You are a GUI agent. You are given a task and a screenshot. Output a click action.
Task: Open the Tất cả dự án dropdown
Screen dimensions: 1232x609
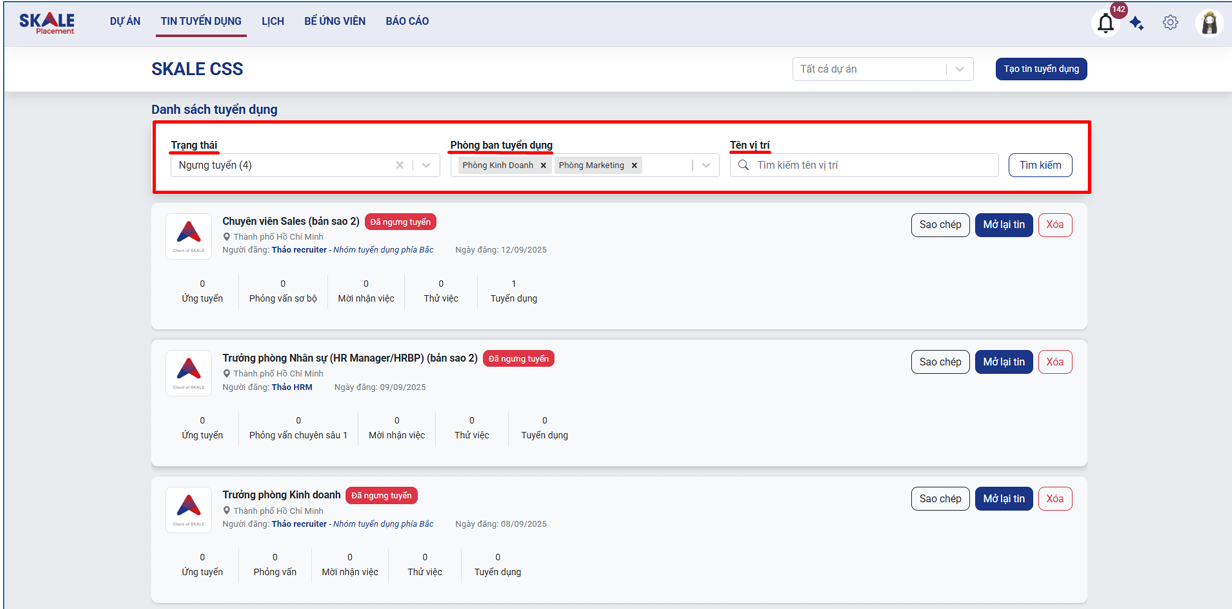pyautogui.click(x=959, y=69)
